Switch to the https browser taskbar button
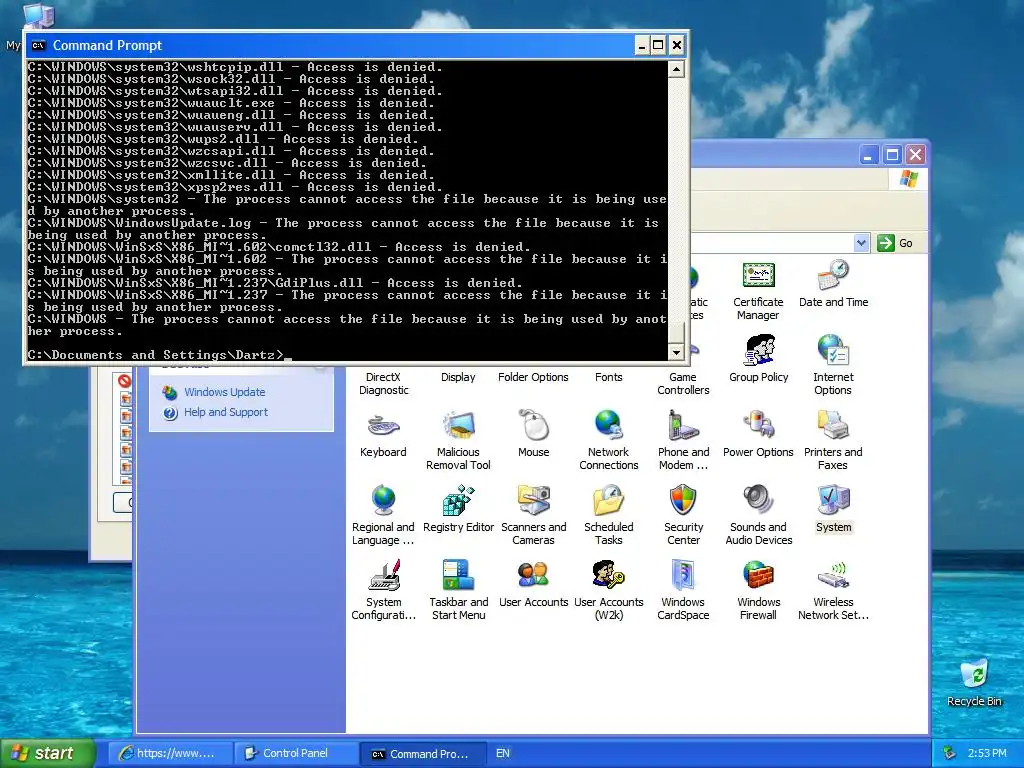 tap(169, 753)
